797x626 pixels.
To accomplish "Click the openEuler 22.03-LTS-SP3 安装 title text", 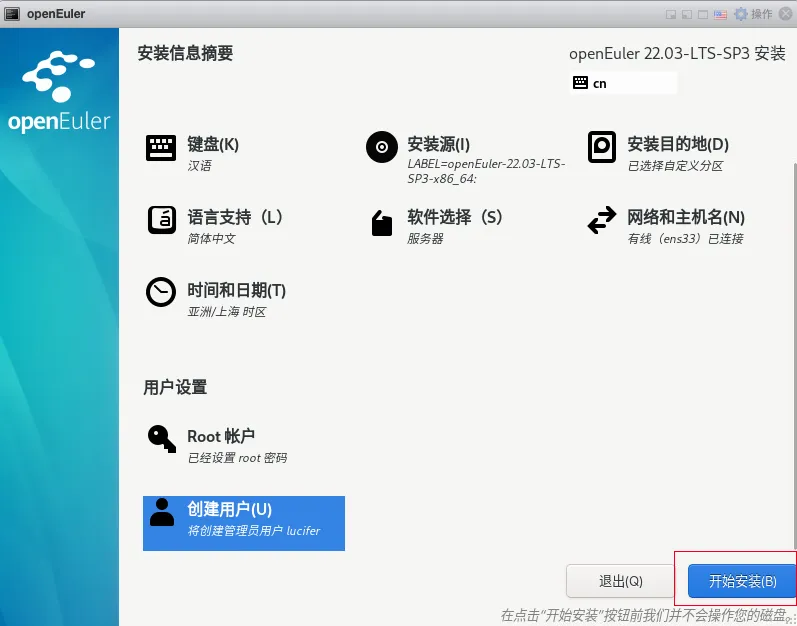I will pos(677,53).
